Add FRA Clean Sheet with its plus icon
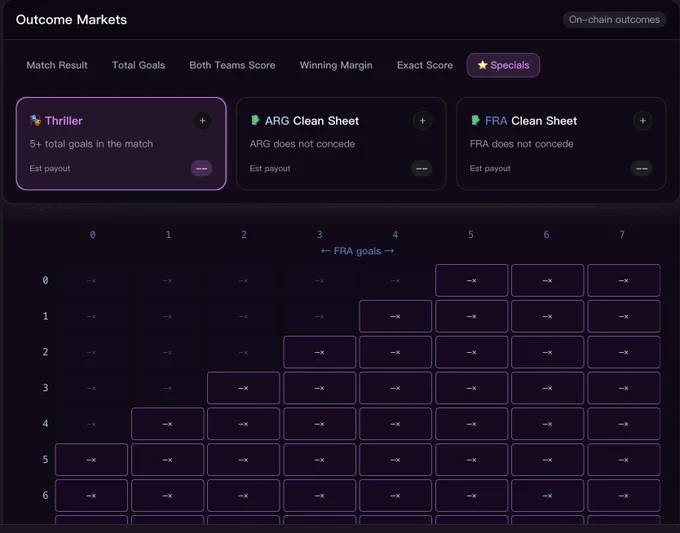Viewport: 680px width, 533px height. (x=643, y=121)
